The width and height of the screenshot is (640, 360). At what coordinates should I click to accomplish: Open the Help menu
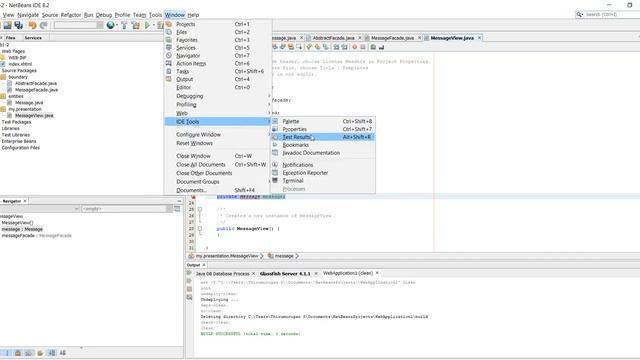click(193, 15)
